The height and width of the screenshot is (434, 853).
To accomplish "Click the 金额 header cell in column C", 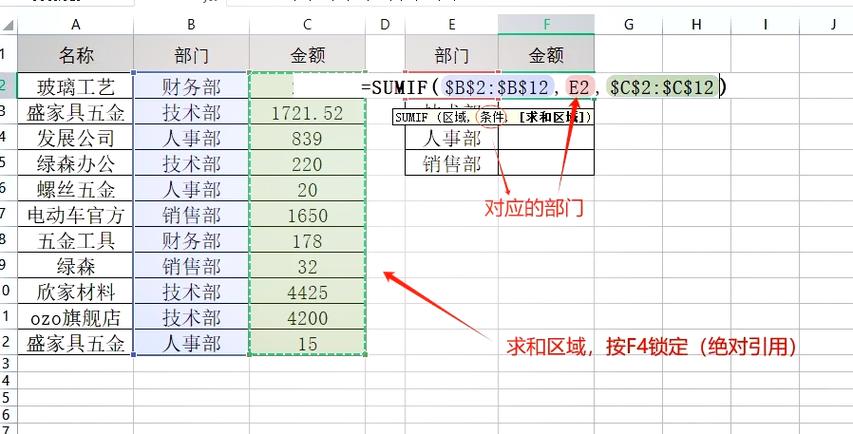I will pyautogui.click(x=307, y=54).
